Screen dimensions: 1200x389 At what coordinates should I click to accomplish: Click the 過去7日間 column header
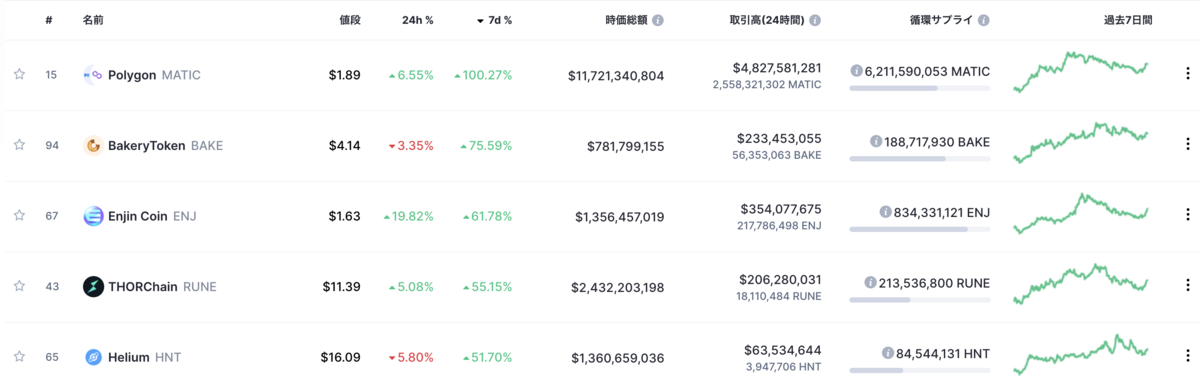(x=1127, y=20)
